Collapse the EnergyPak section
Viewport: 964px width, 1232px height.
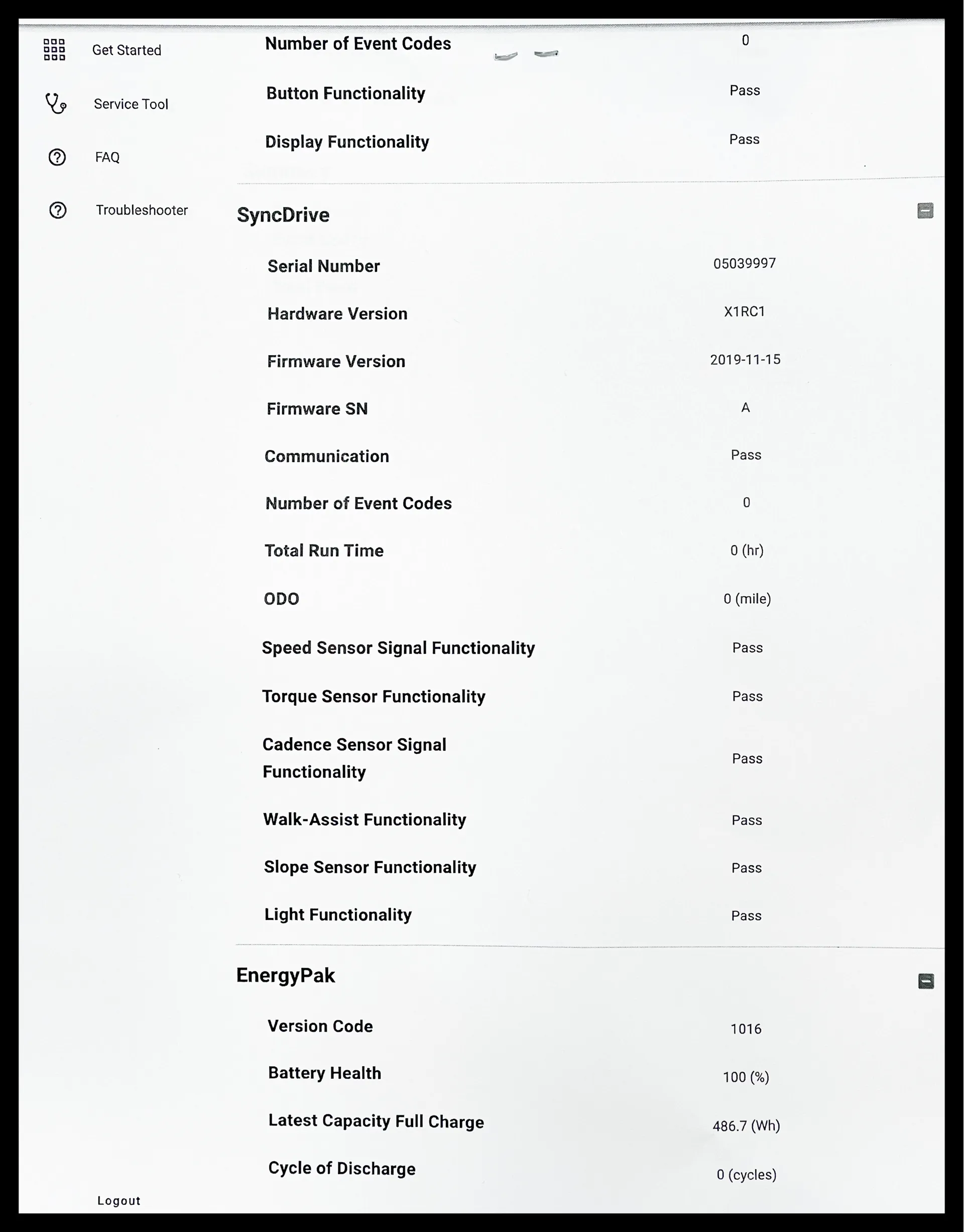click(x=926, y=981)
